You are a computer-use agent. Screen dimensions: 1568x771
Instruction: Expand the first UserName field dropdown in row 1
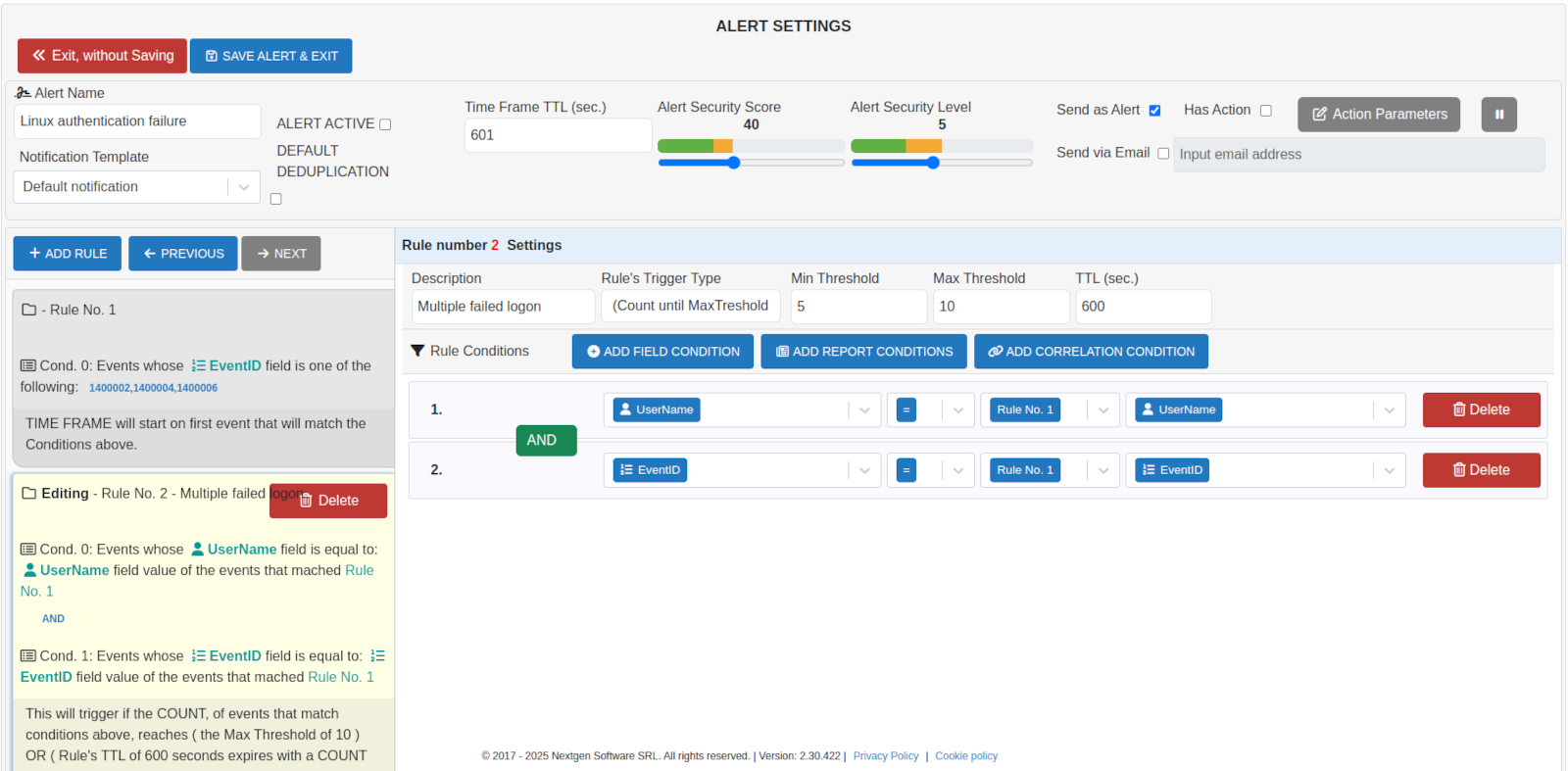tap(864, 410)
